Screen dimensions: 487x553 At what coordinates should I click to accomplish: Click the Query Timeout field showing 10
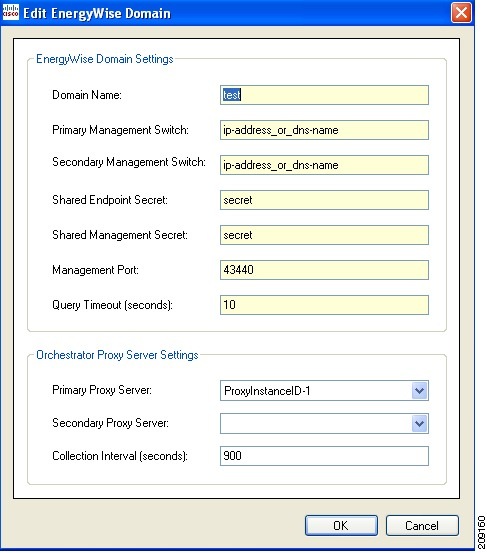click(x=324, y=305)
